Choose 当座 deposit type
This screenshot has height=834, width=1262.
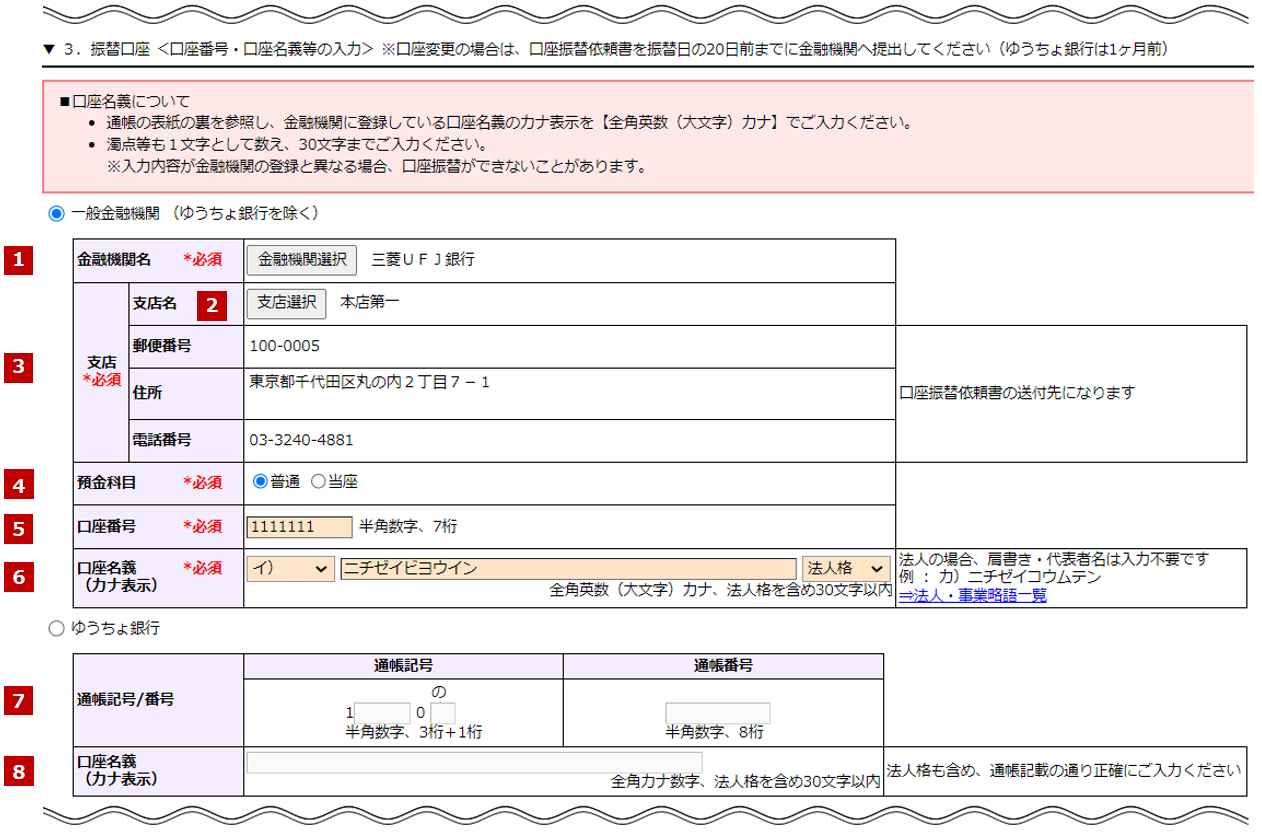pyautogui.click(x=319, y=482)
